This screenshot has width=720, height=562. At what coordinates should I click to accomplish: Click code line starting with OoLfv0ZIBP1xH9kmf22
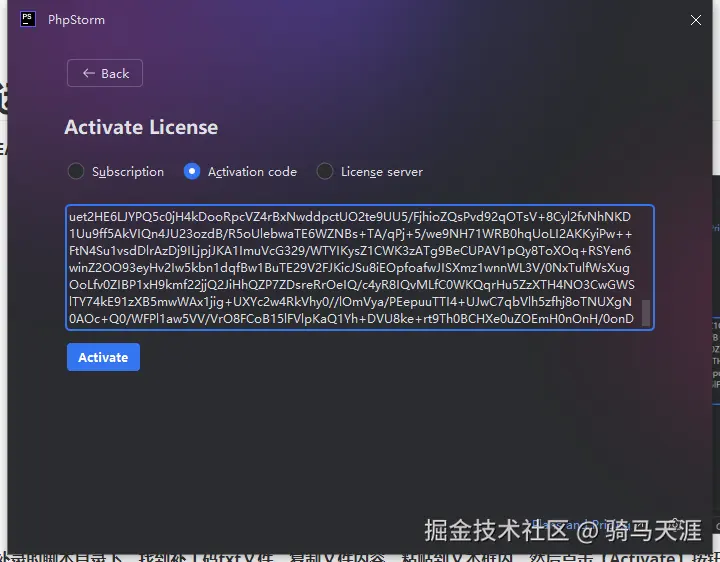[352, 285]
